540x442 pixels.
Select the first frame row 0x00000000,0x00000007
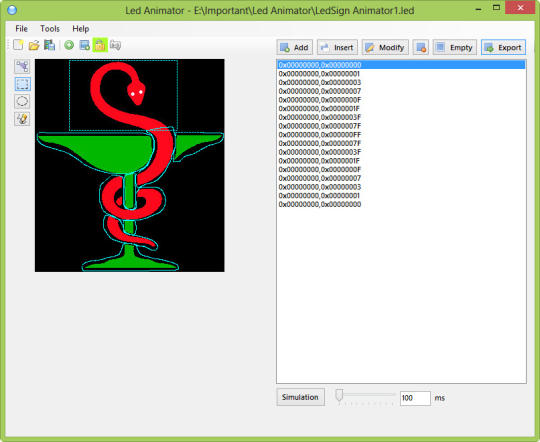(x=401, y=91)
